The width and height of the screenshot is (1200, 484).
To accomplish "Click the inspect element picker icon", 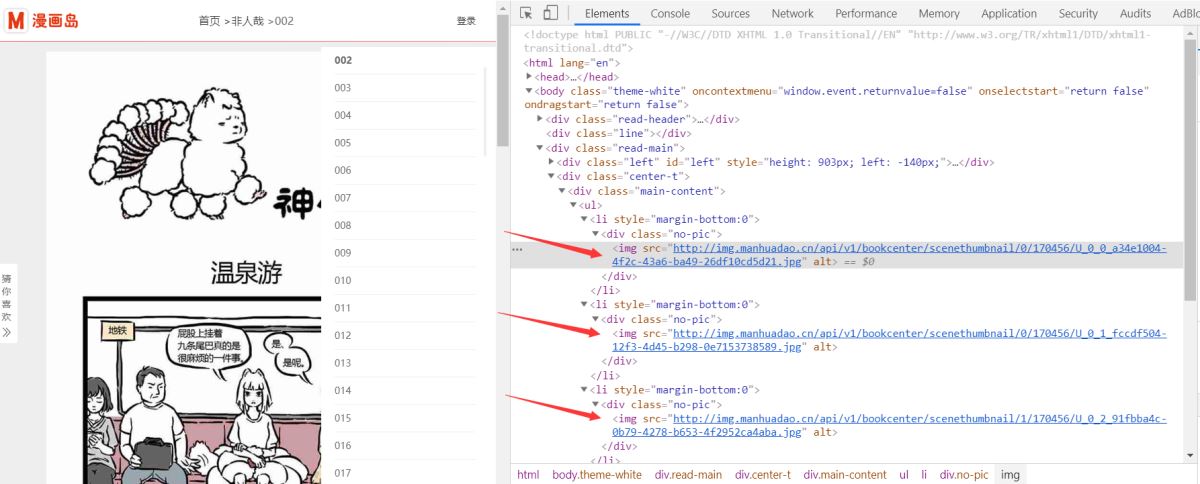I will [x=526, y=13].
